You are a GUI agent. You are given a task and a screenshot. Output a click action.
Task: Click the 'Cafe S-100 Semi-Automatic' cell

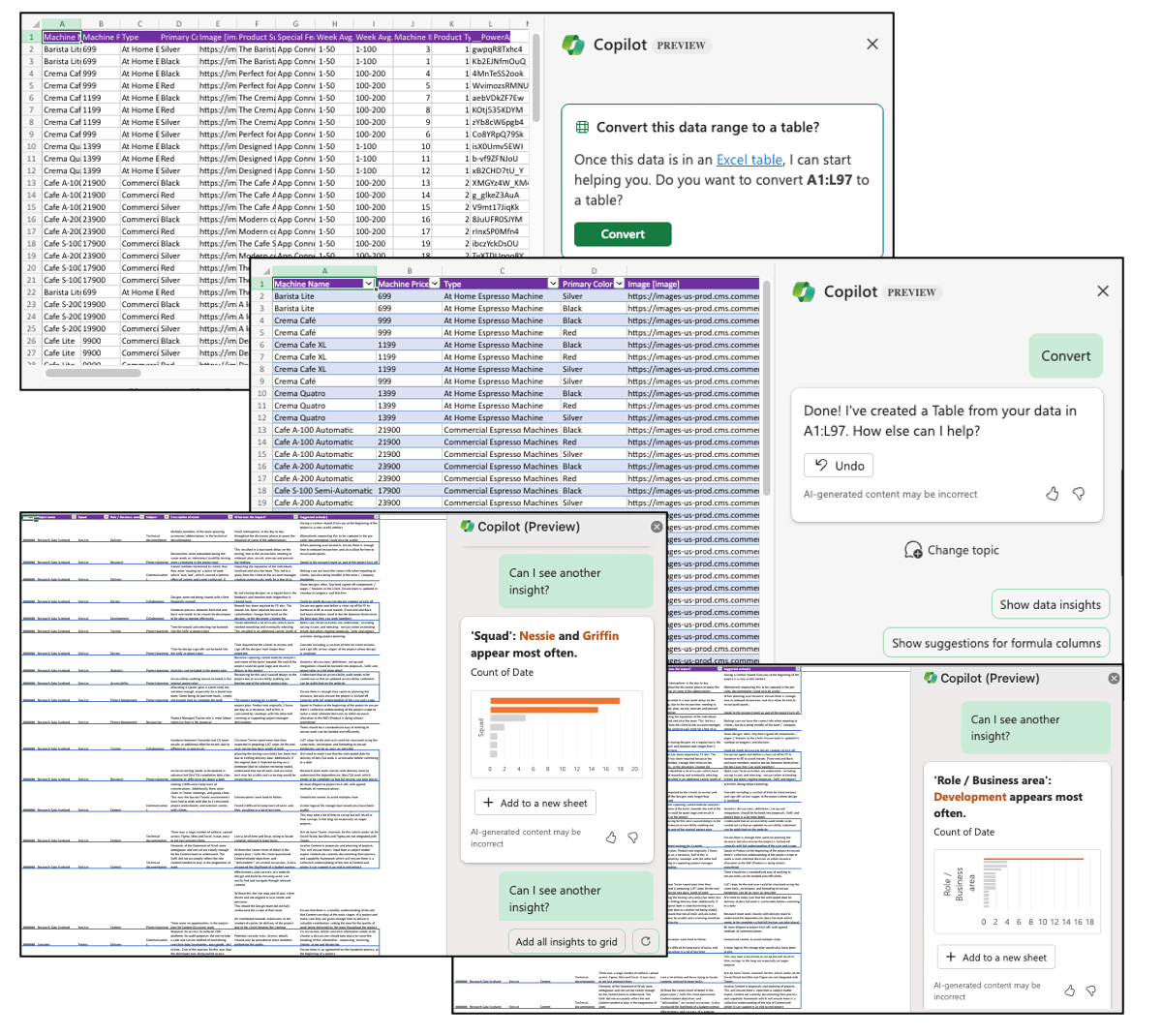[x=322, y=491]
